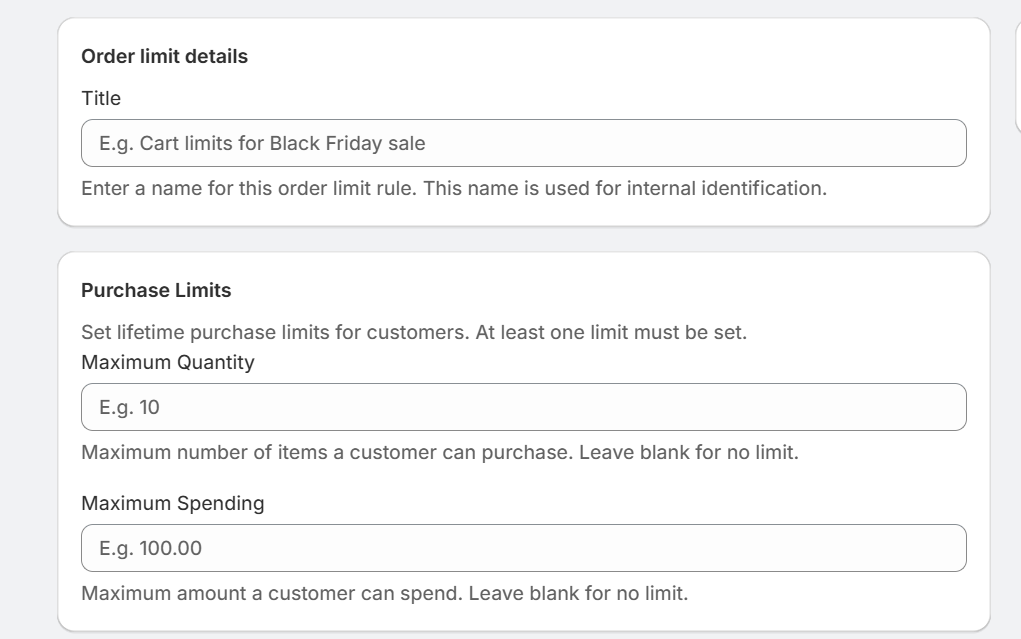Click "At least one limit must be set" sentence
Image resolution: width=1021 pixels, height=639 pixels.
tap(610, 332)
